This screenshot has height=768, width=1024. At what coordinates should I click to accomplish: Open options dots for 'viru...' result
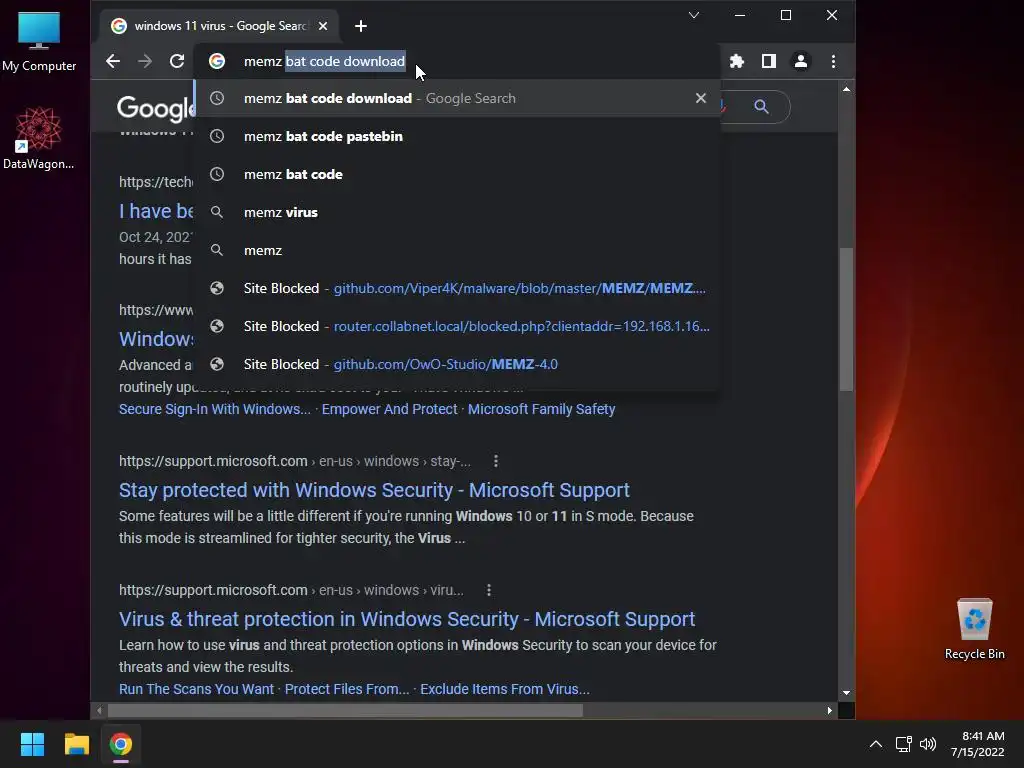click(x=488, y=590)
